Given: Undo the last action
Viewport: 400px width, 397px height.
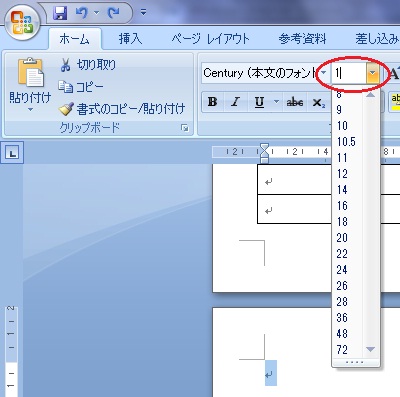Looking at the screenshot, I should pyautogui.click(x=82, y=13).
